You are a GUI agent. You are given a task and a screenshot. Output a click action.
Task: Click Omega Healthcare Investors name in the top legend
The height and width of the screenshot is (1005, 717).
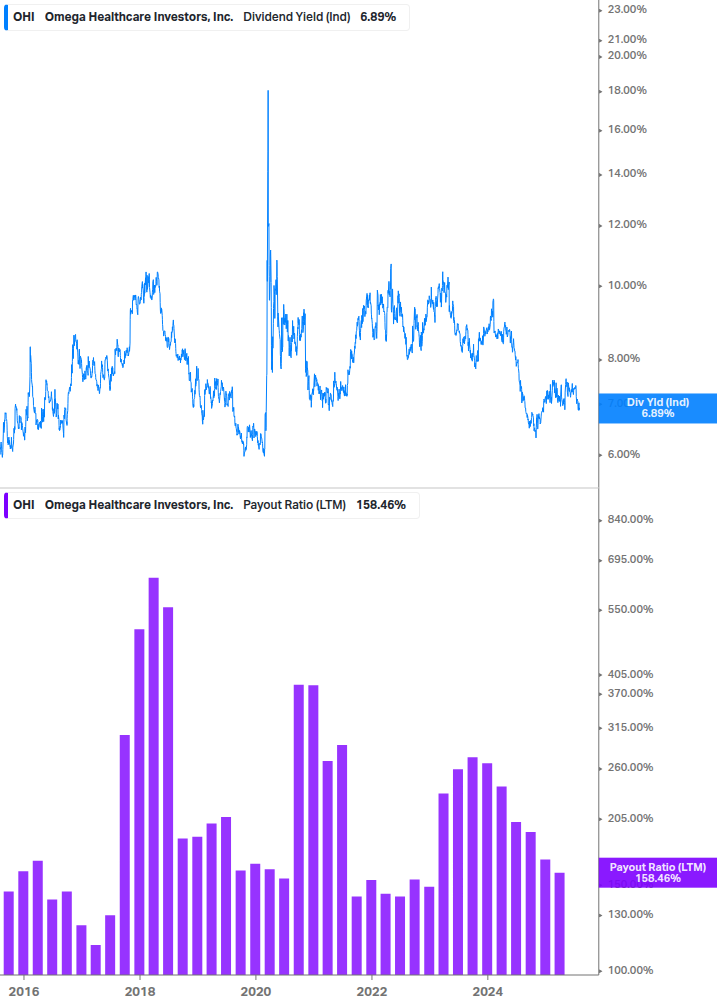click(139, 17)
